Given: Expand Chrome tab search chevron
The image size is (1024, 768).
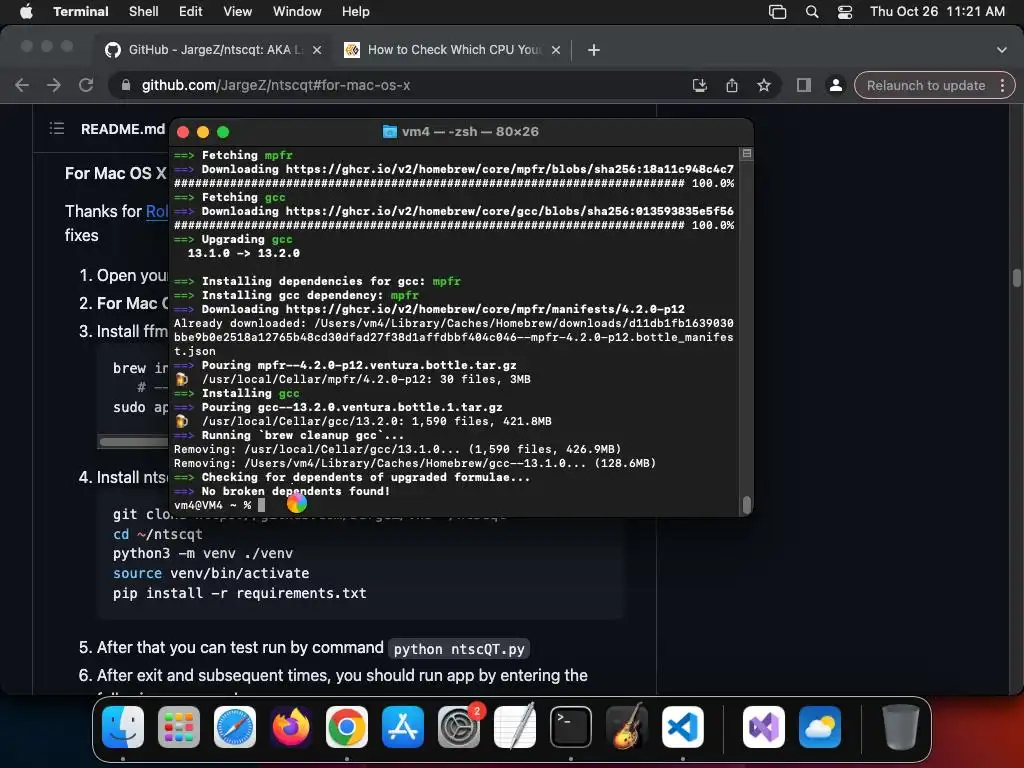Looking at the screenshot, I should point(1002,50).
